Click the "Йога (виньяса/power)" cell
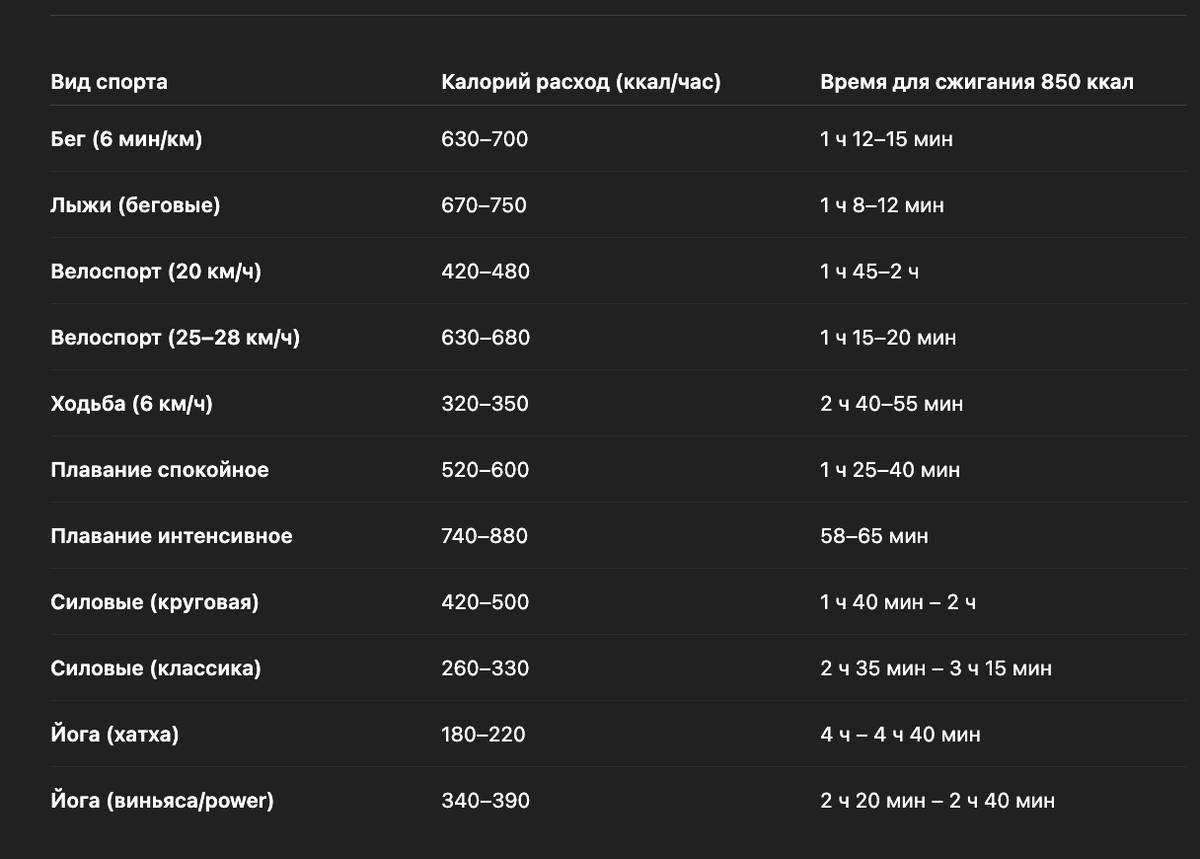The height and width of the screenshot is (859, 1200). click(162, 801)
